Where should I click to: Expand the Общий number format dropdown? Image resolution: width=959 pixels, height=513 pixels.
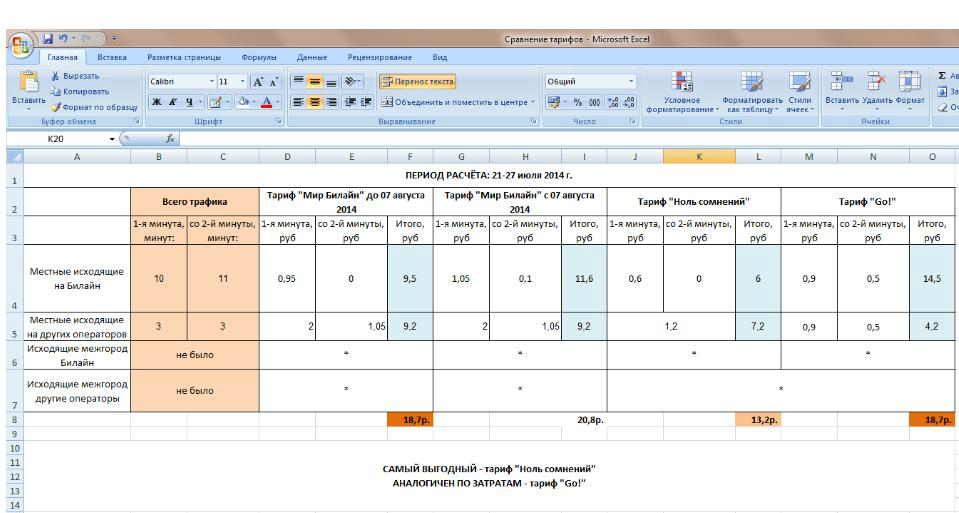632,81
